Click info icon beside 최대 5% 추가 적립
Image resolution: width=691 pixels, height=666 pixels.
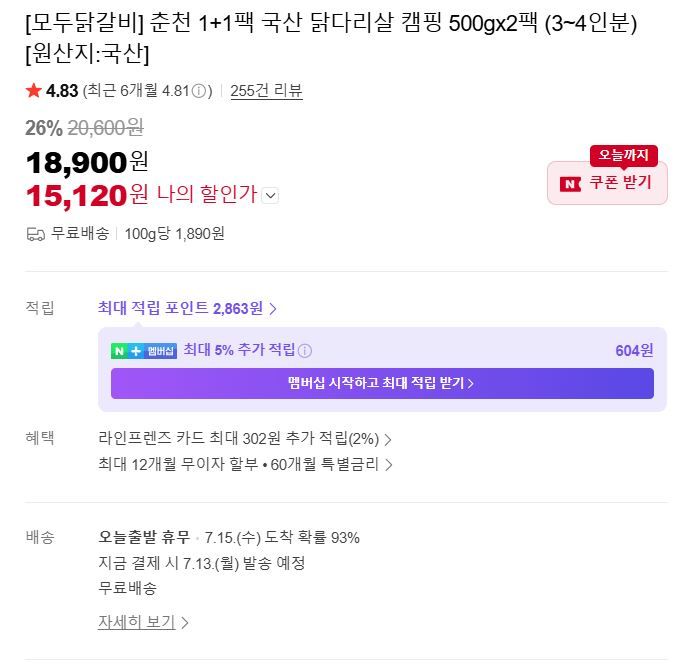click(305, 351)
